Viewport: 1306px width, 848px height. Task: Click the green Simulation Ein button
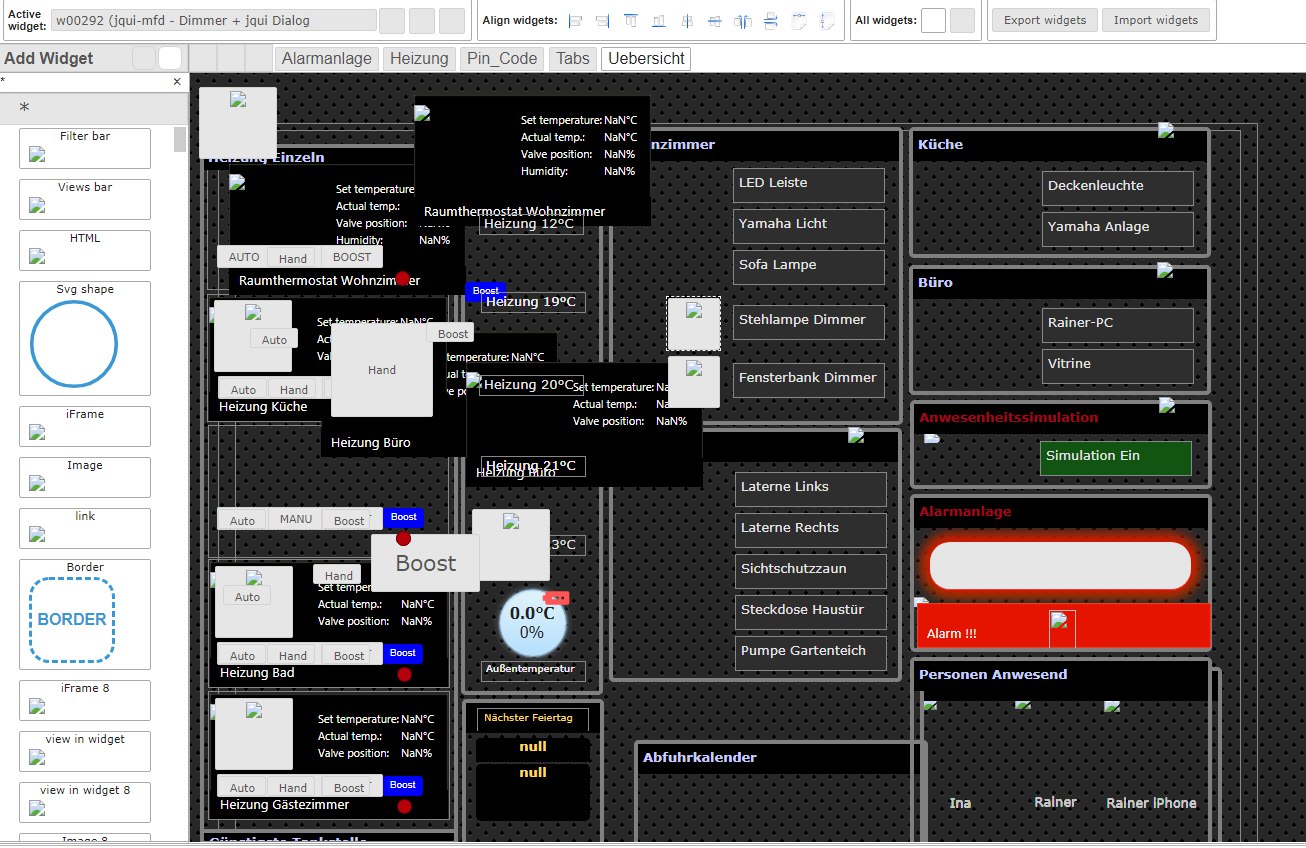coord(1116,458)
